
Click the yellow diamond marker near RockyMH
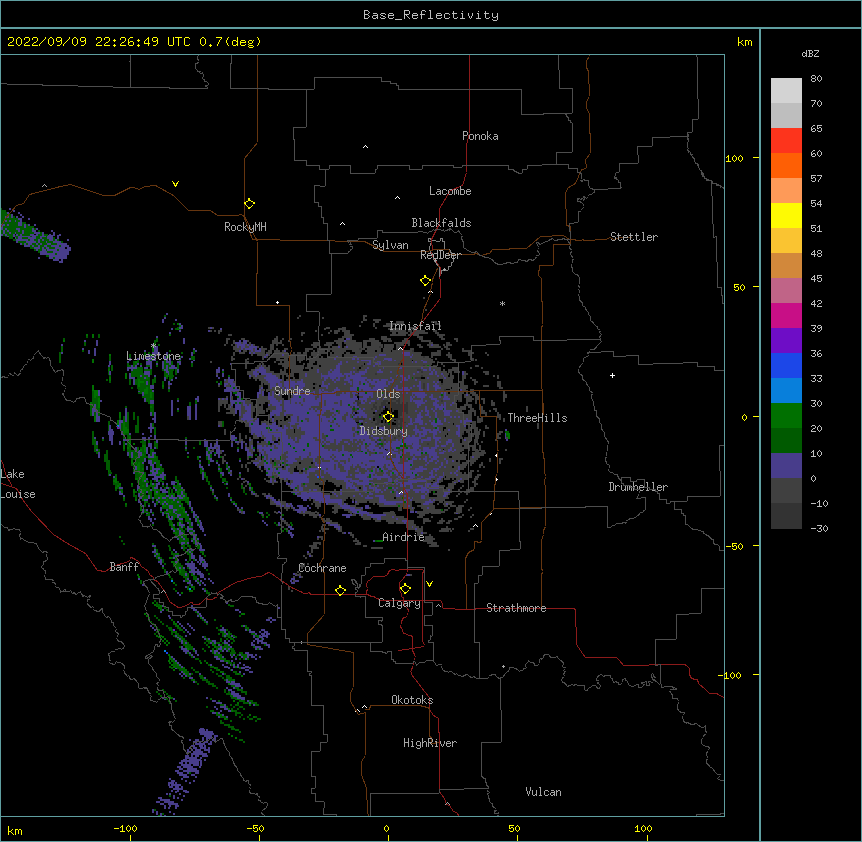tap(249, 204)
